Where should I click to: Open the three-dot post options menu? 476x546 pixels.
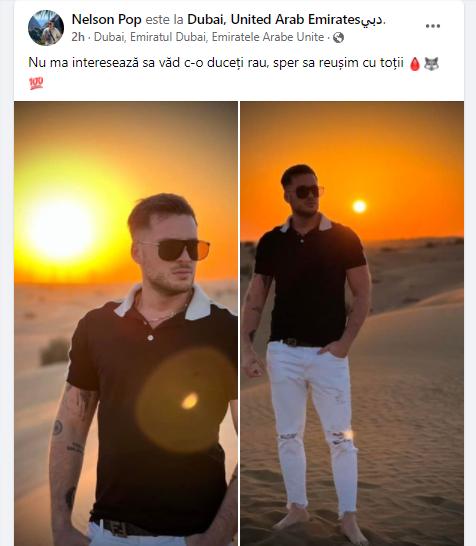click(x=433, y=26)
